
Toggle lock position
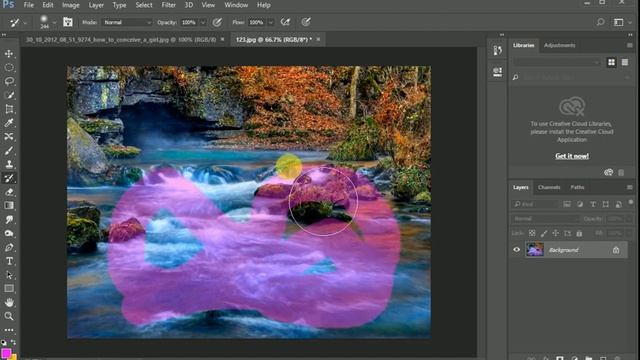click(556, 233)
